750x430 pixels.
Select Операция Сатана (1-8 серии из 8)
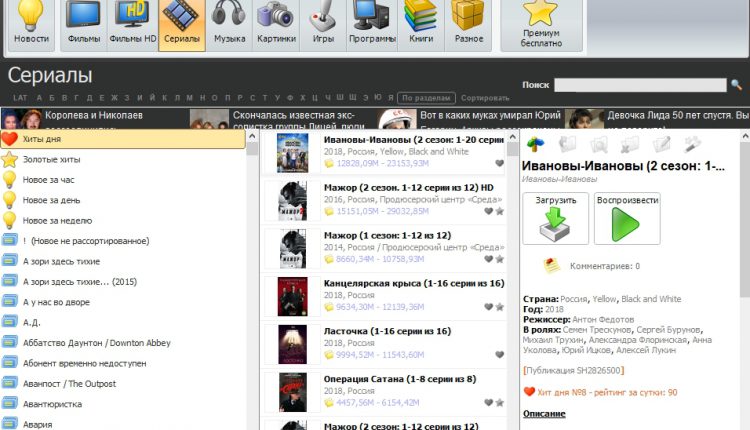tap(383, 392)
